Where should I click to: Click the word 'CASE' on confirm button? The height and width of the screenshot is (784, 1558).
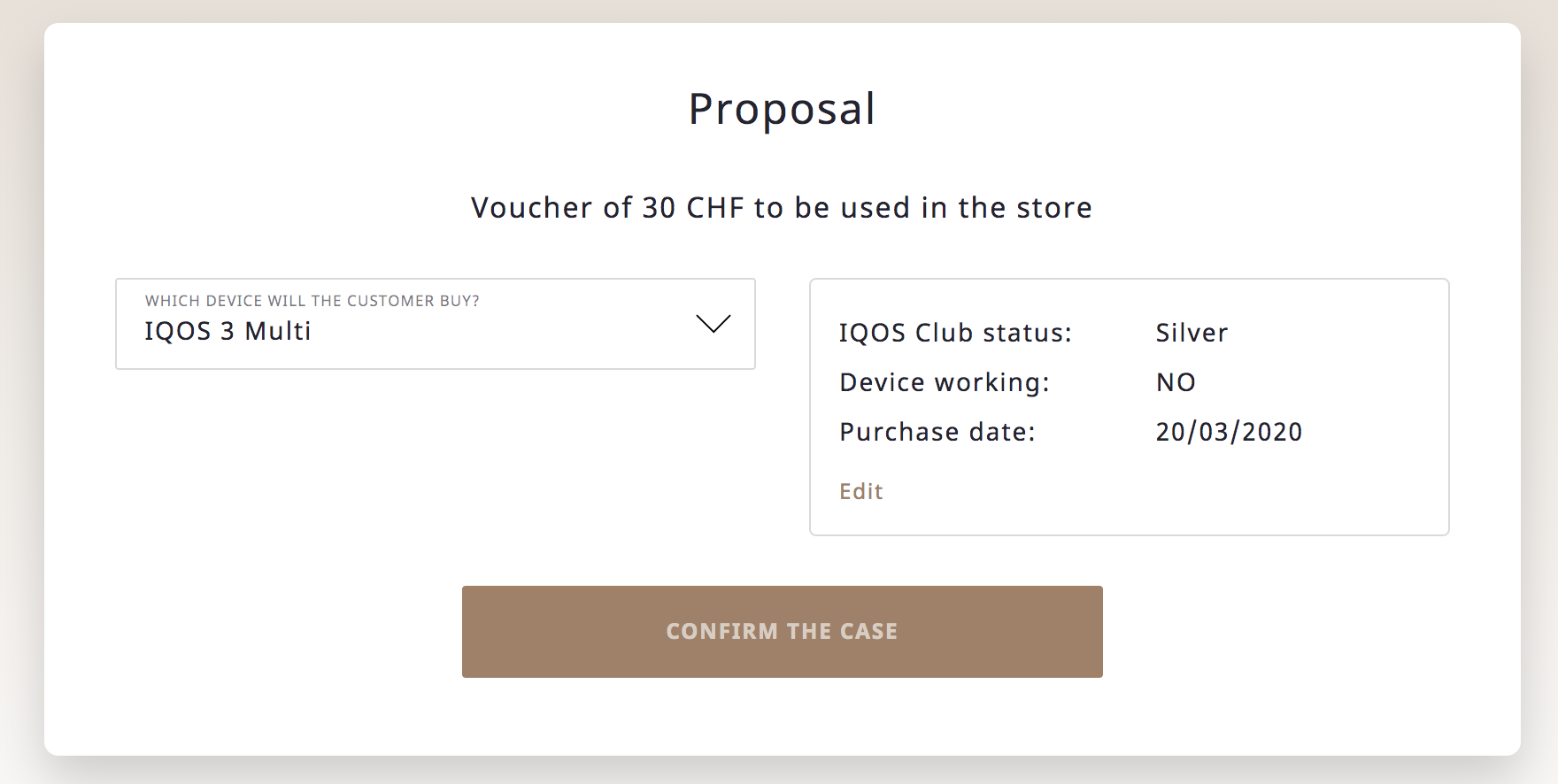pos(869,631)
